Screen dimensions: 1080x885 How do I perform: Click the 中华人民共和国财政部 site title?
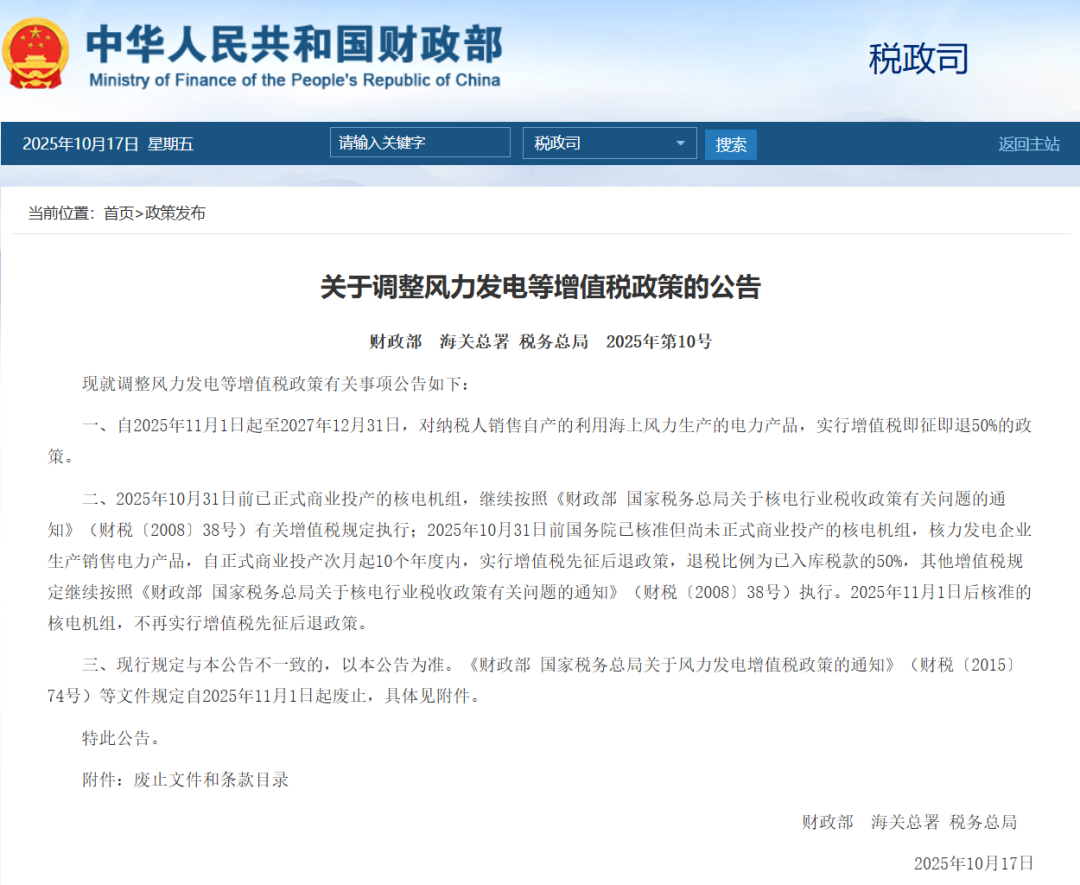click(x=294, y=45)
